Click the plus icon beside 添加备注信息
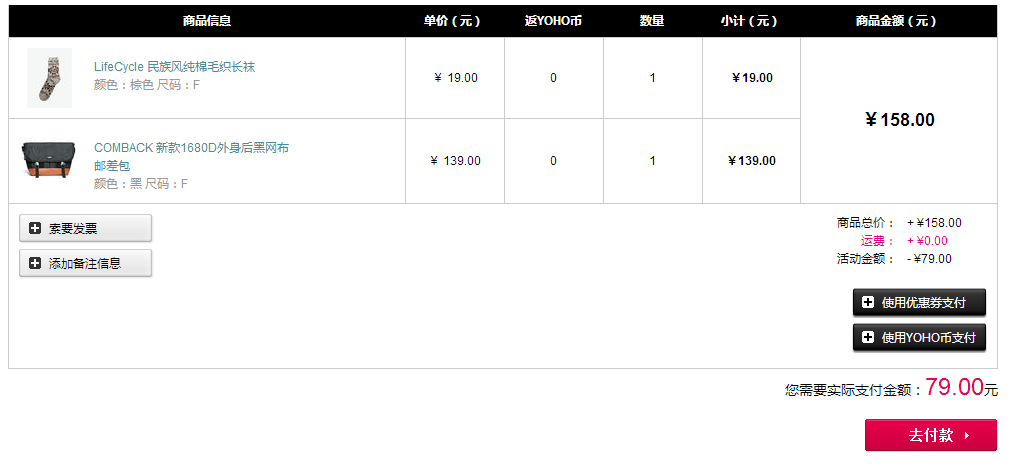 35,263
